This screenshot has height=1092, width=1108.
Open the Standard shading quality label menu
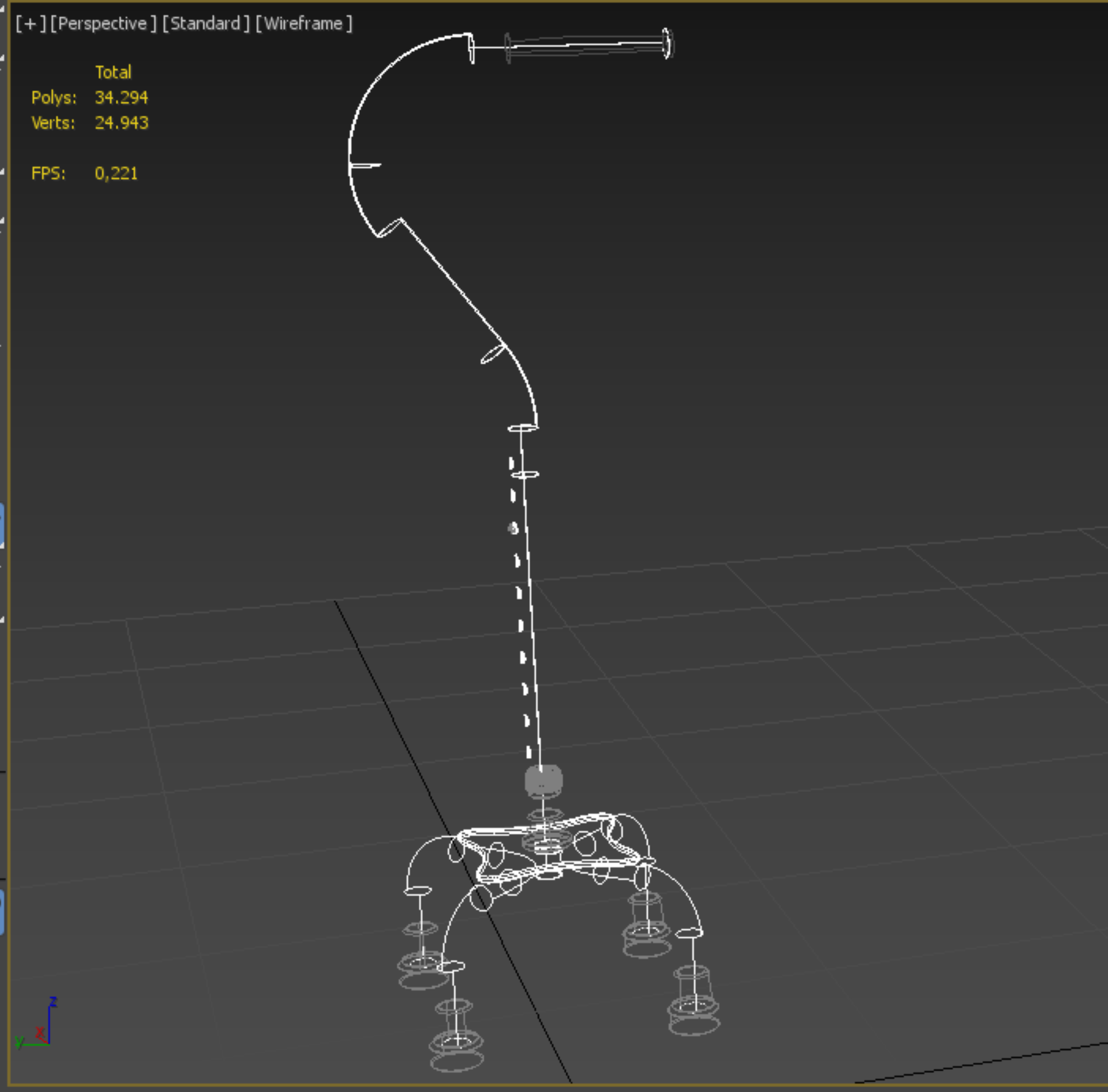(x=205, y=23)
